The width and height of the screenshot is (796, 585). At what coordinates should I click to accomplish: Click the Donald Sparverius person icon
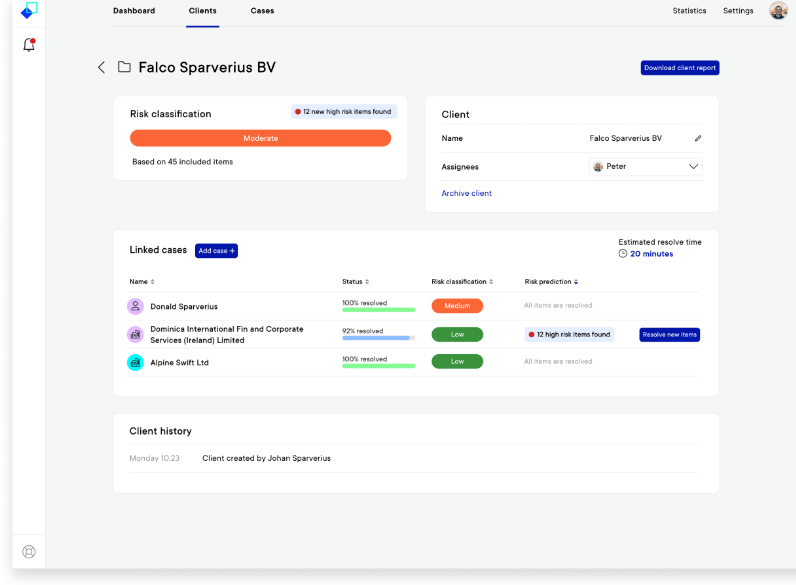click(x=135, y=306)
